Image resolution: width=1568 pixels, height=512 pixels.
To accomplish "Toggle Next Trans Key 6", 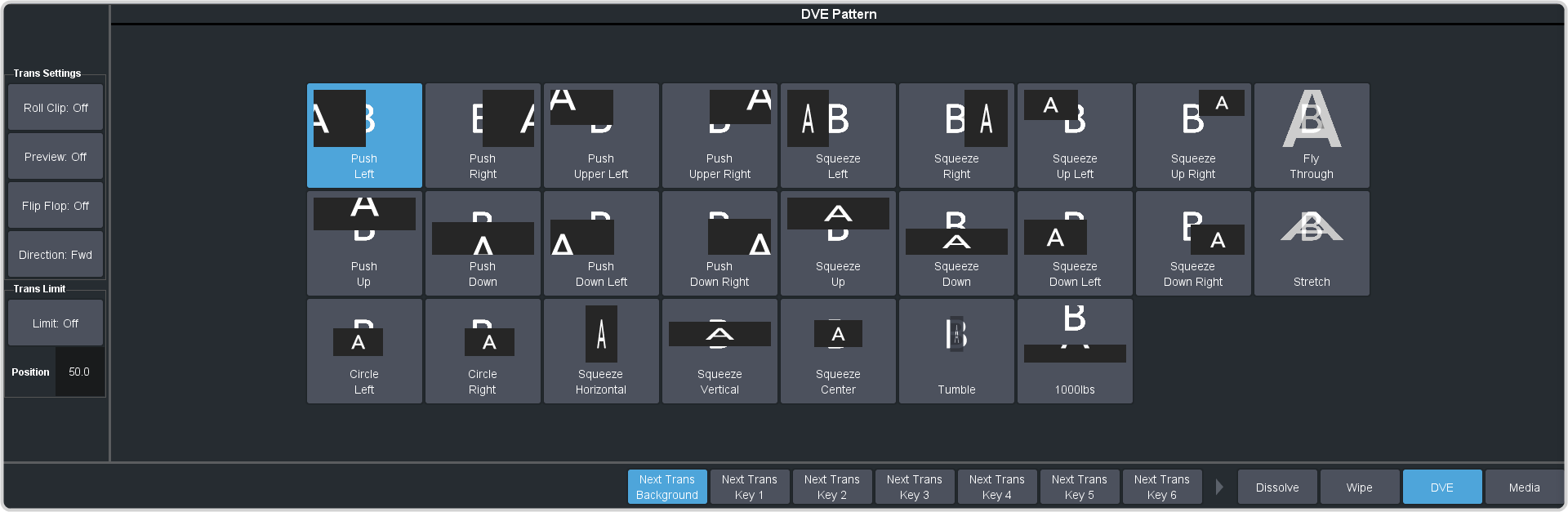I will coord(1162,488).
